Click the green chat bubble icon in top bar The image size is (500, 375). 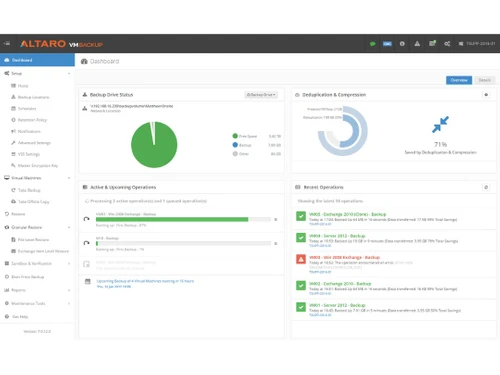tap(372, 44)
